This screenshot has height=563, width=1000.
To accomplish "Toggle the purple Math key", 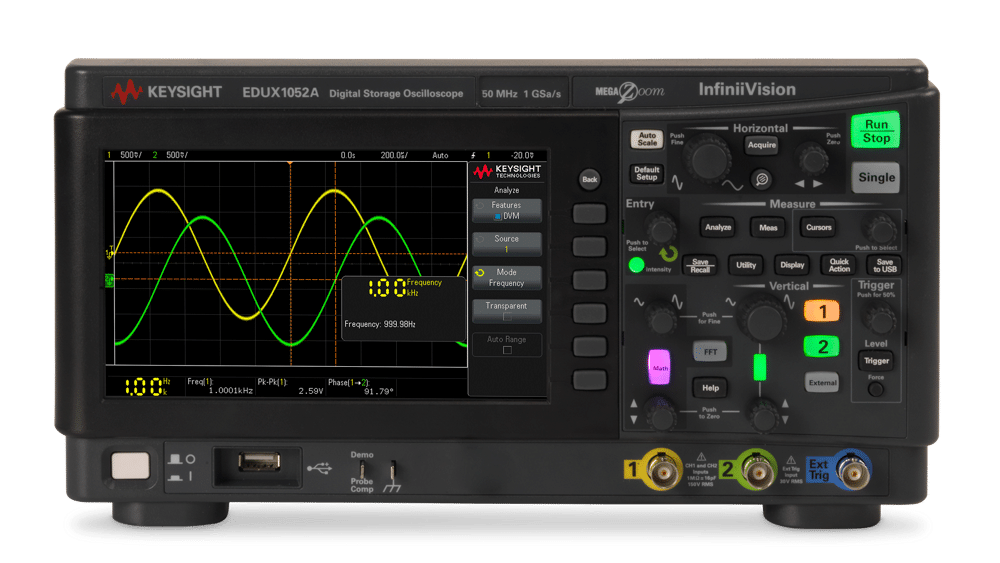I will [x=659, y=367].
